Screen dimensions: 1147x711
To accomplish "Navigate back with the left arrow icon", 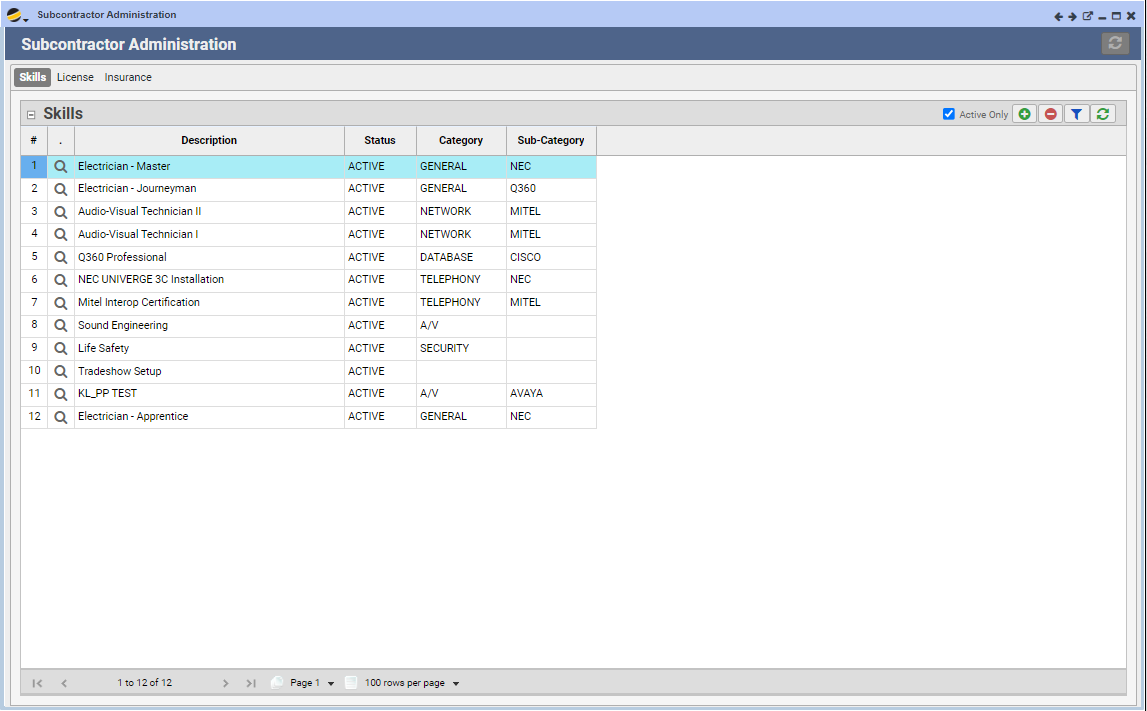I will (x=1059, y=16).
